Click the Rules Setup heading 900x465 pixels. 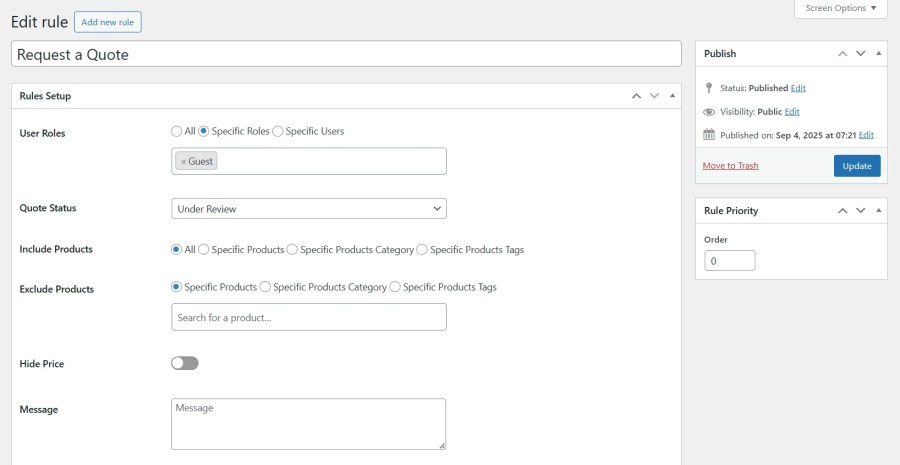45,96
